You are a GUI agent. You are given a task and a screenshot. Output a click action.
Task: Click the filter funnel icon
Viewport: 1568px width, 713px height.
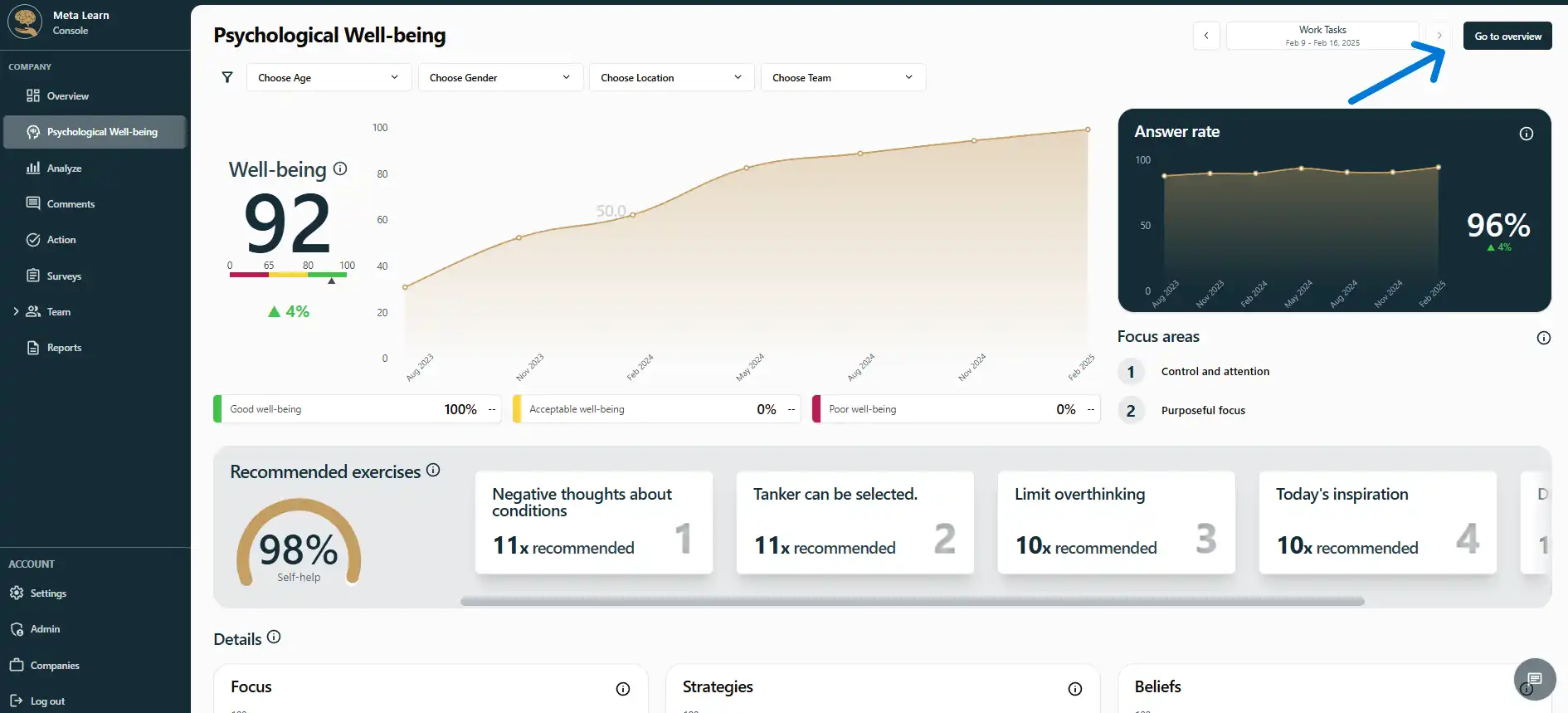(227, 77)
